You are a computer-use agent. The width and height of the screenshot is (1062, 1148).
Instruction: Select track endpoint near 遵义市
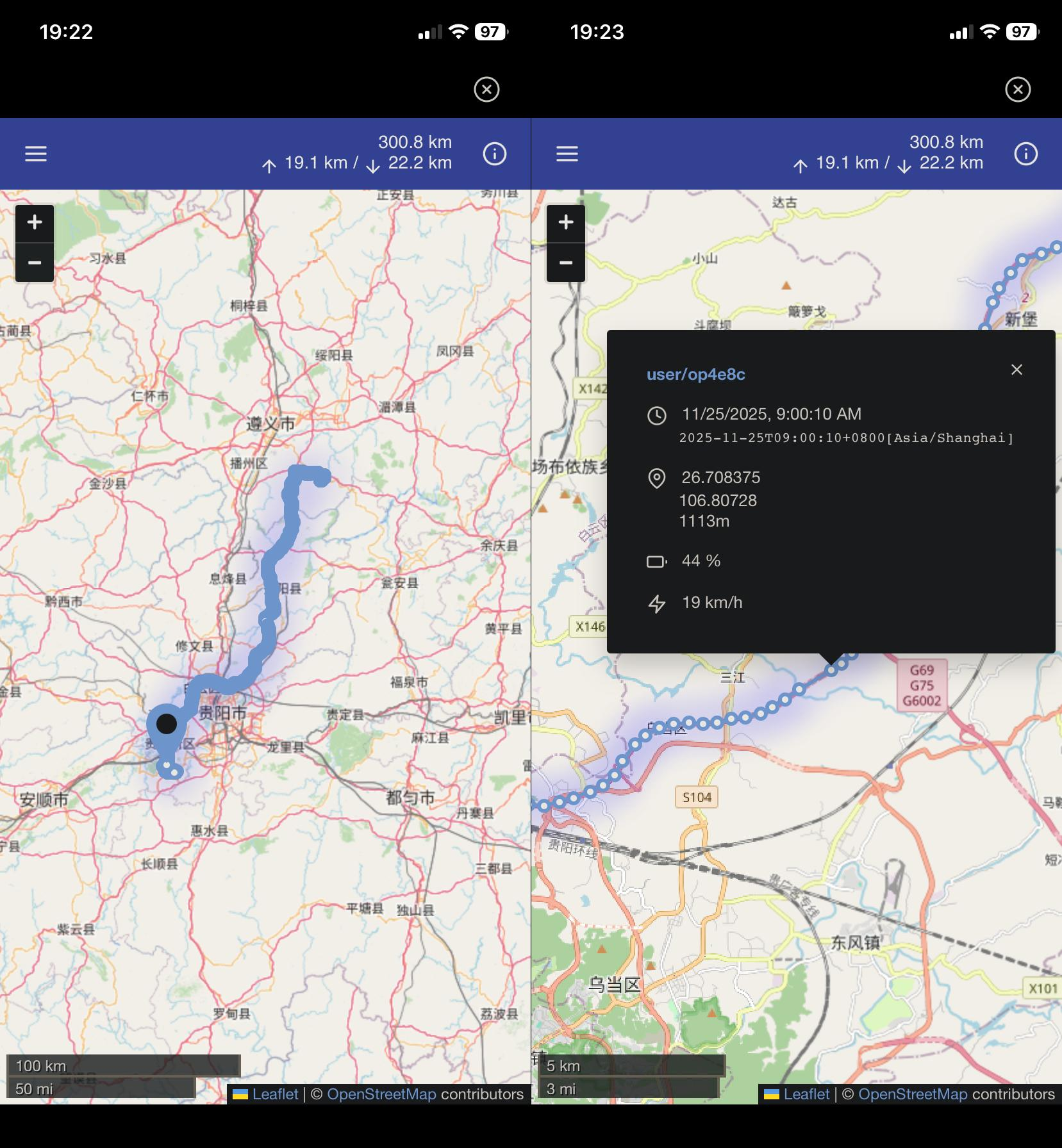[x=322, y=478]
